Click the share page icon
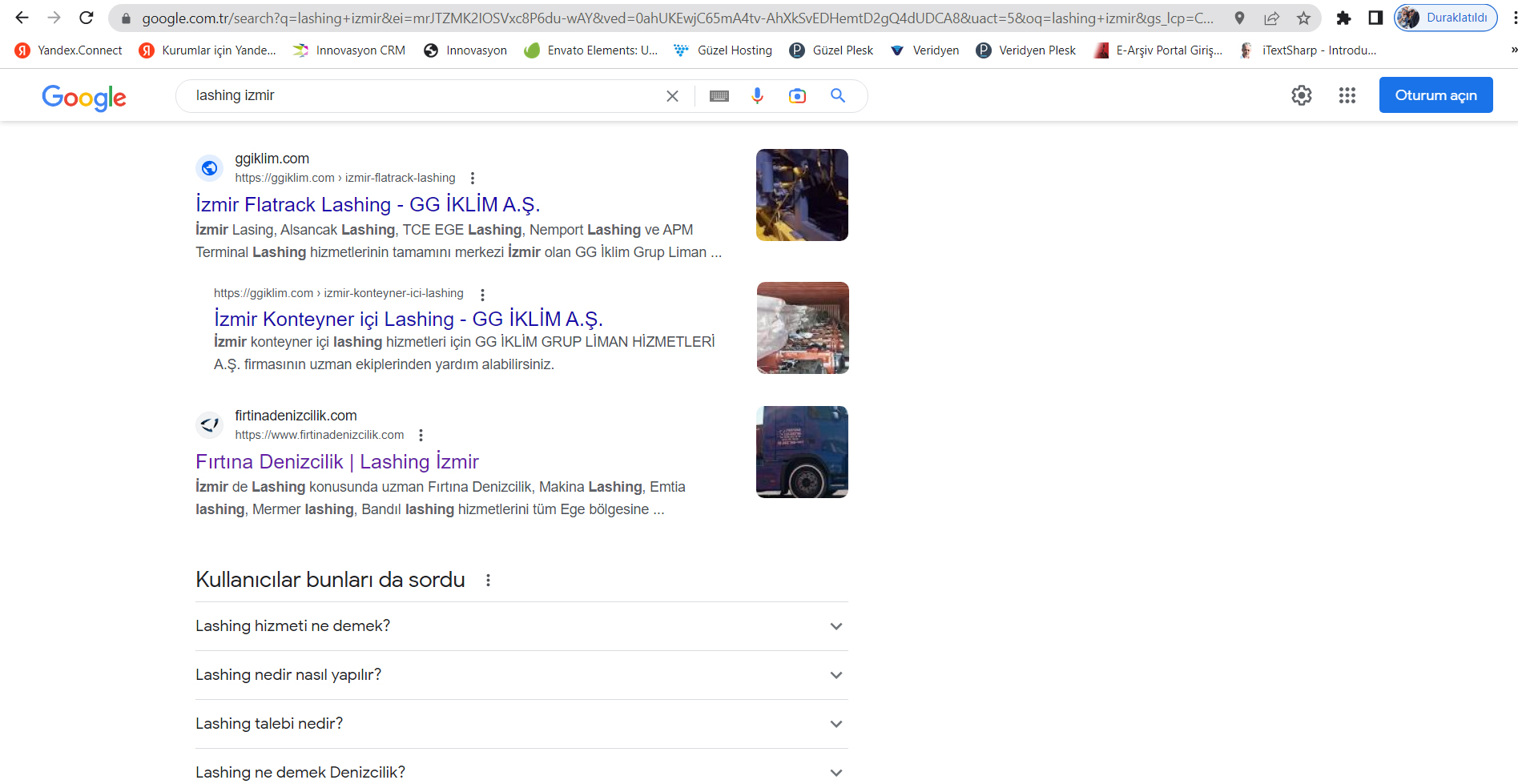This screenshot has width=1518, height=784. point(1271,18)
